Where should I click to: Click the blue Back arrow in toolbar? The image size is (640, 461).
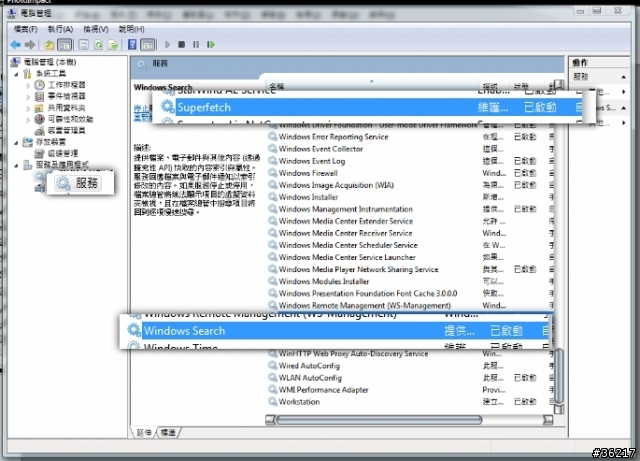click(16, 45)
